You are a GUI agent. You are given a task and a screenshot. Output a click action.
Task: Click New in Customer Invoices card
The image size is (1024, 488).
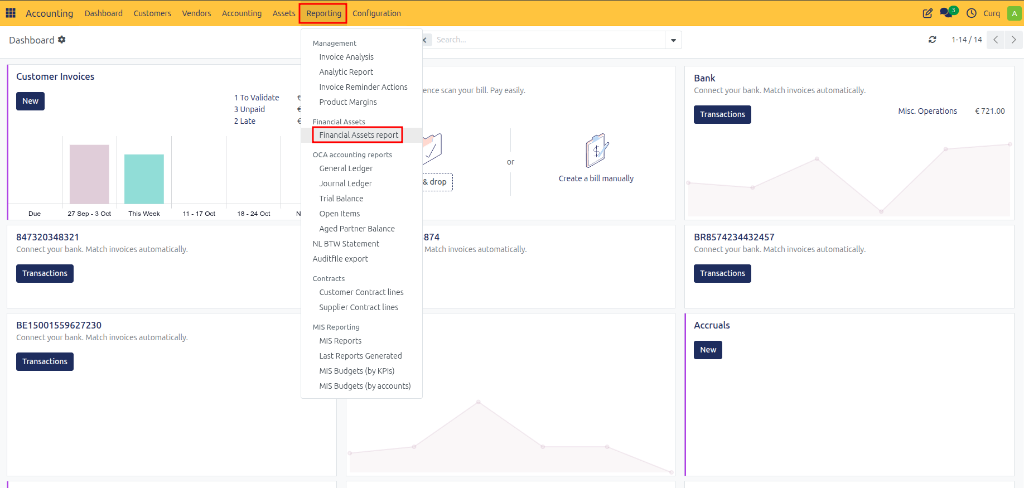30,101
